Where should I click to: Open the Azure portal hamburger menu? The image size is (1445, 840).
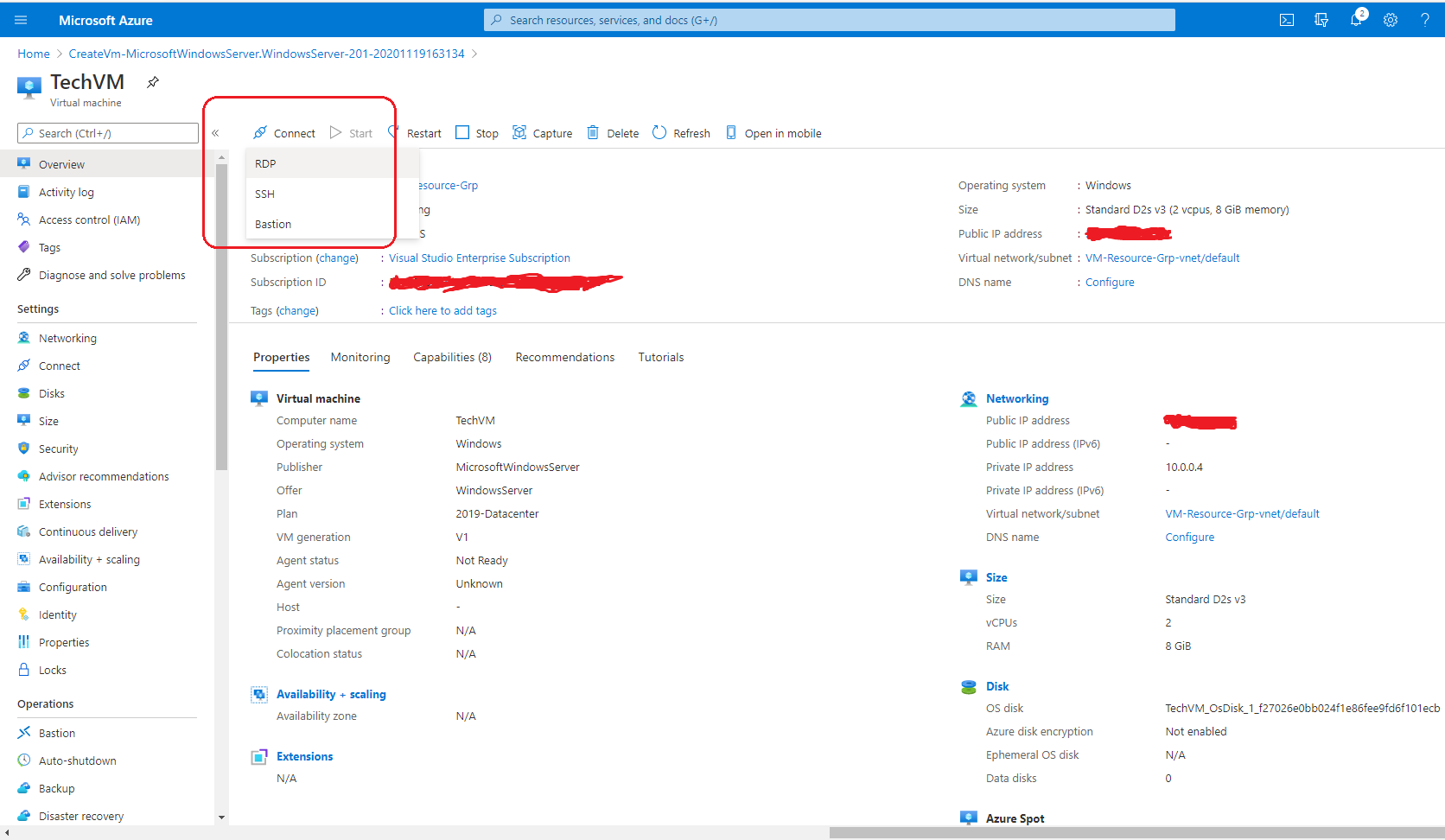click(21, 20)
